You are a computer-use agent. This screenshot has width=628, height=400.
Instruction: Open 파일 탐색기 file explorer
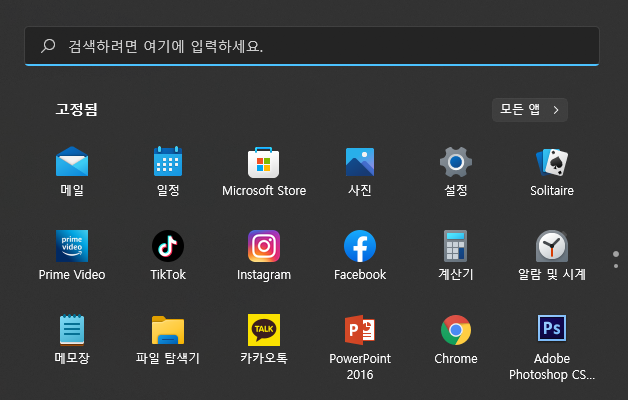tap(168, 340)
